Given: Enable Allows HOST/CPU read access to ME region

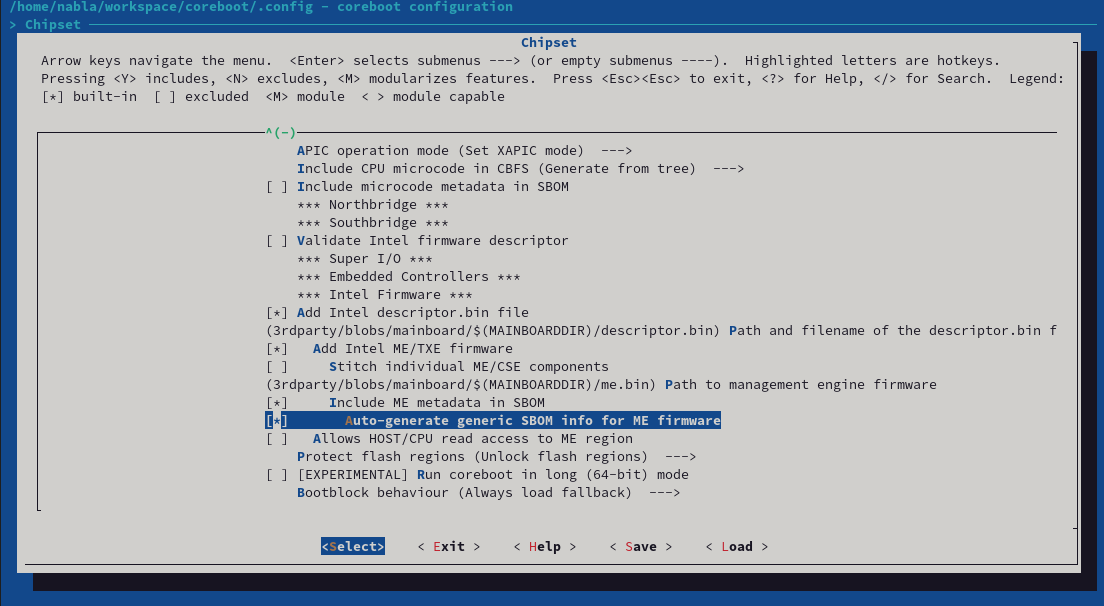Looking at the screenshot, I should (277, 438).
